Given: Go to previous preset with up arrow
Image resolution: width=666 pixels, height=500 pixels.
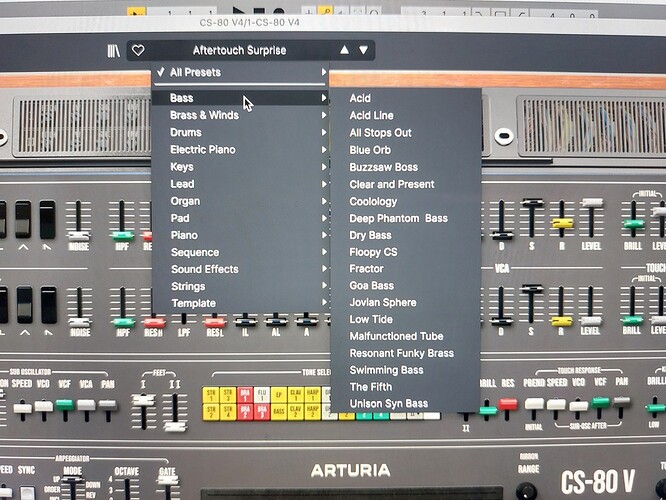Looking at the screenshot, I should click(344, 50).
